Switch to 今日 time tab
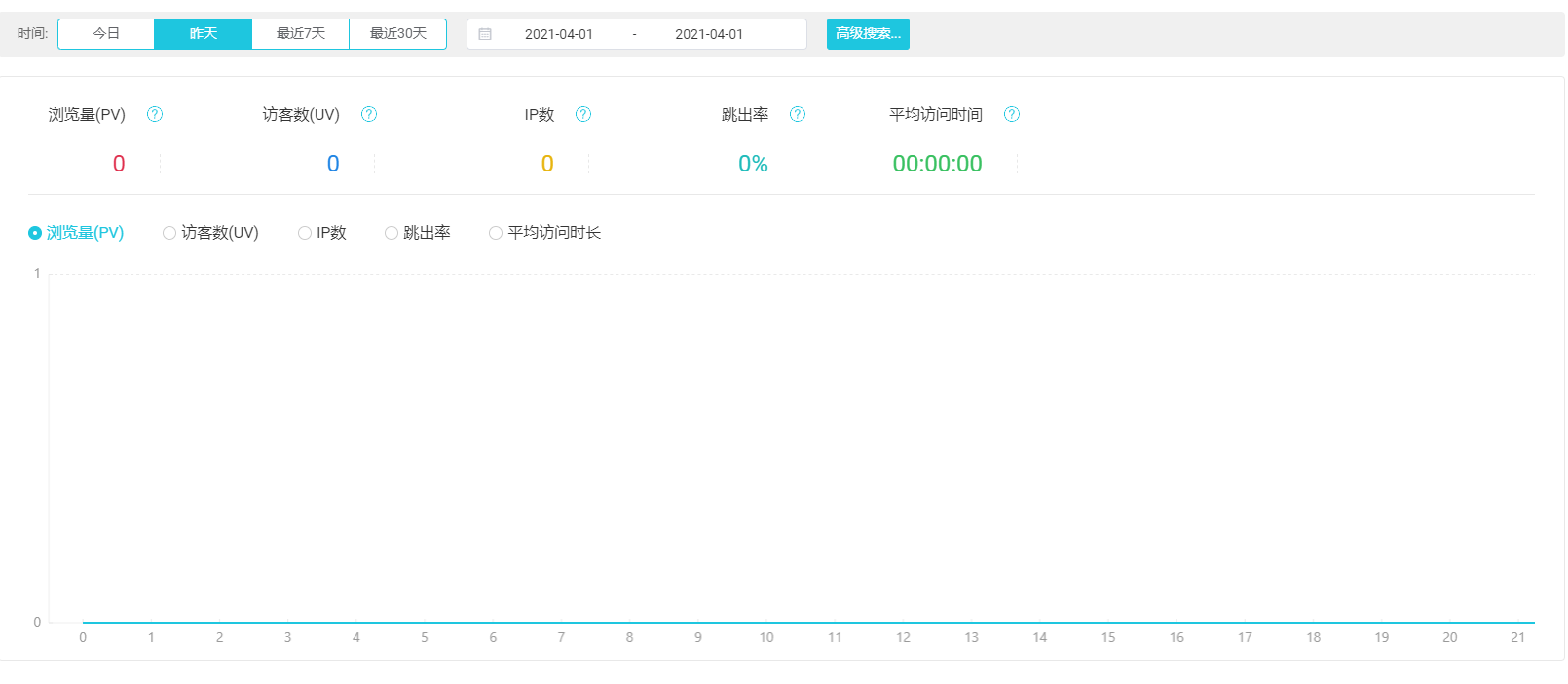This screenshot has width=1568, height=684. (x=106, y=34)
